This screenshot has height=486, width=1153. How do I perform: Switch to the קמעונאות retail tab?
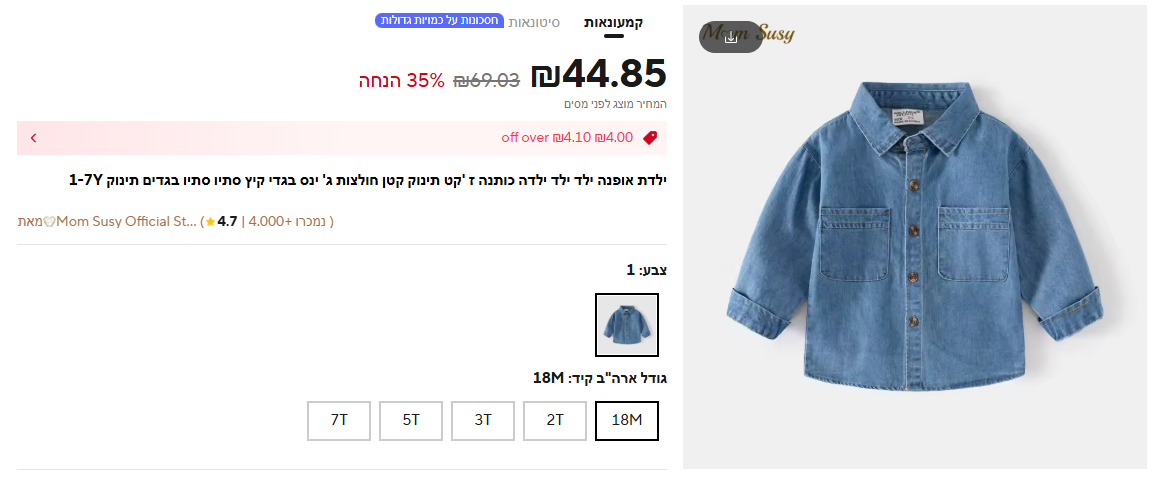[613, 23]
